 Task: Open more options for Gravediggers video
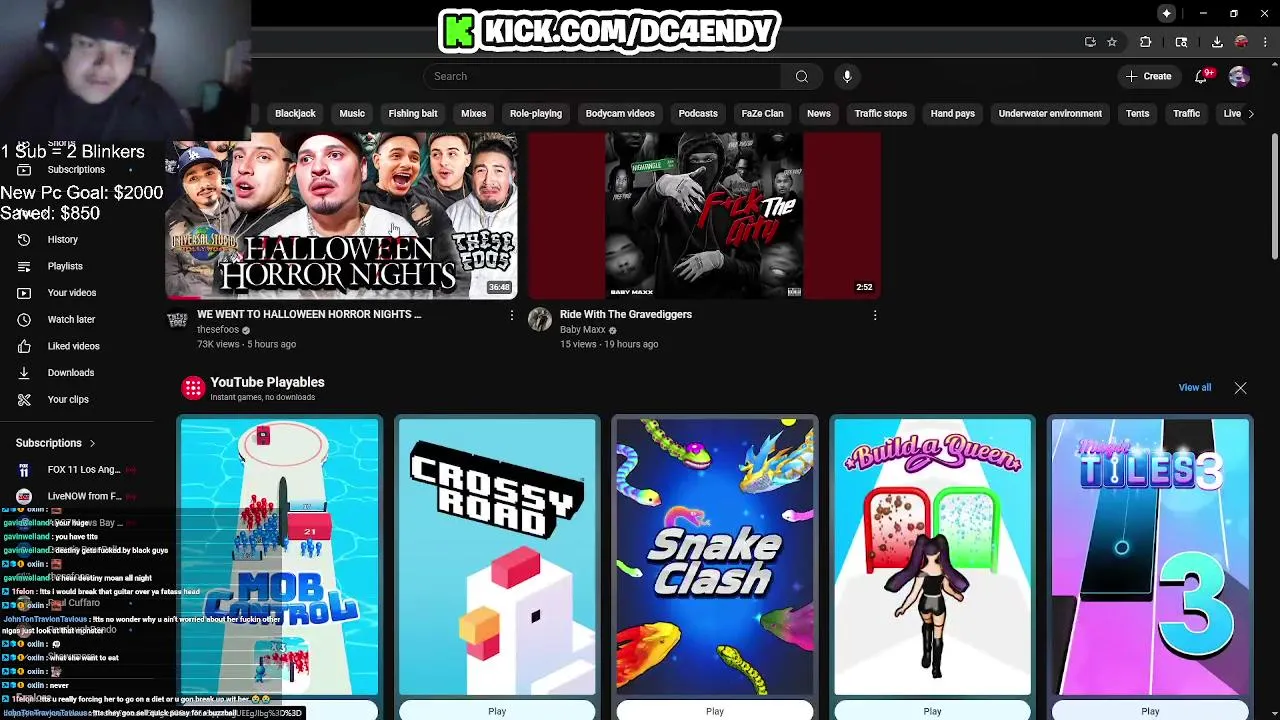click(x=875, y=316)
